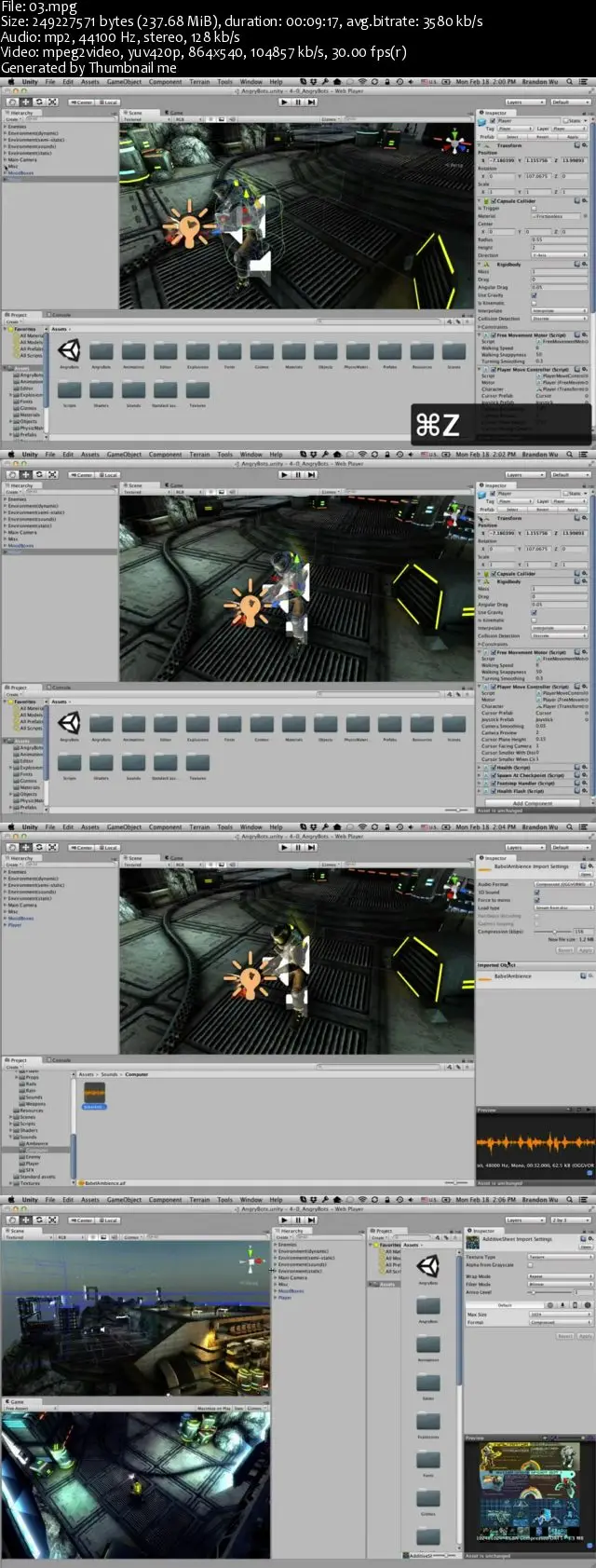Toggle the Is Trigger checkbox in the 2:00 PM frame
Screen dimensions: 596x1568
pos(534,208)
